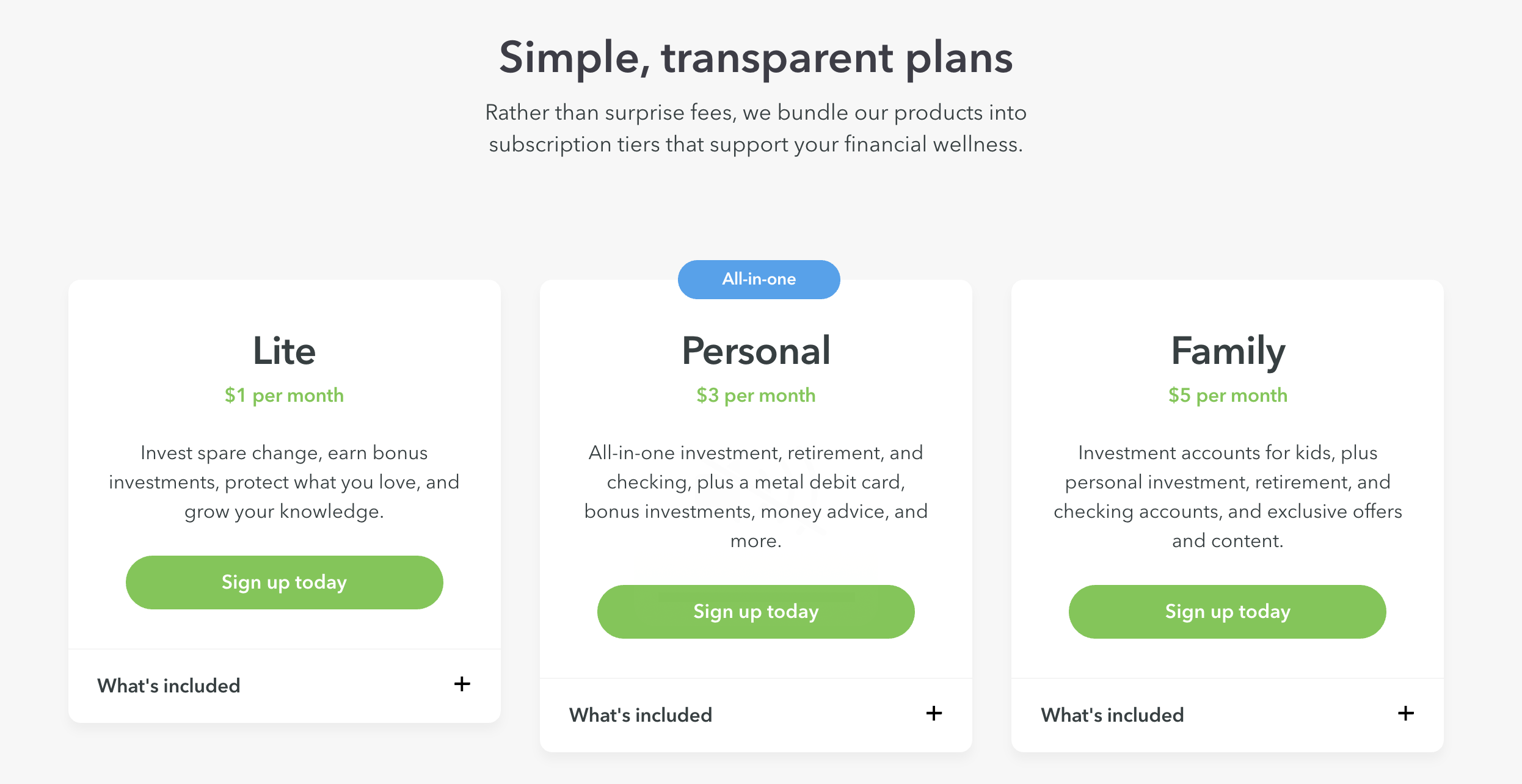Click the subscription tiers subtitle text
Screen dimensions: 1522x784
tap(756, 128)
